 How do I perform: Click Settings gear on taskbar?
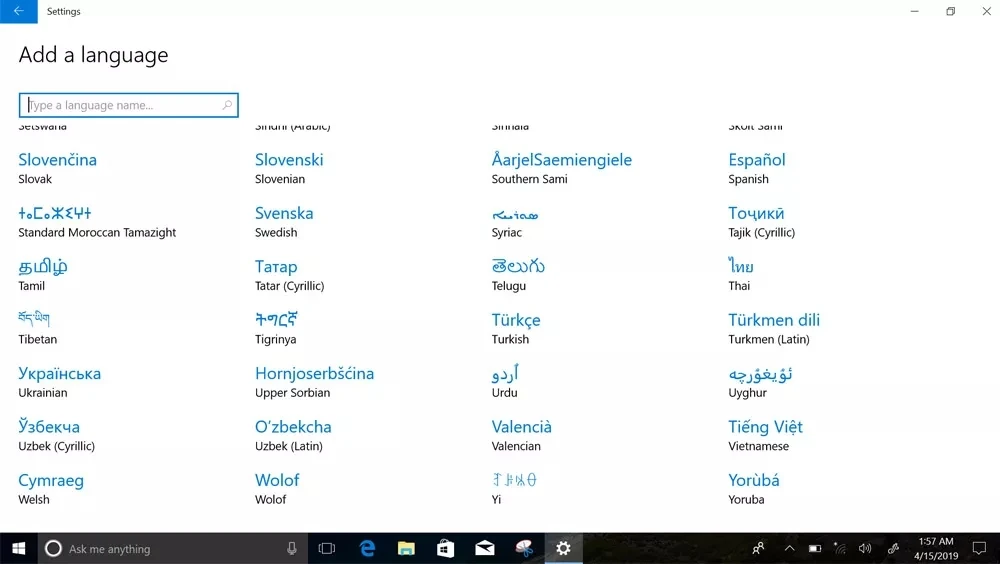point(563,549)
